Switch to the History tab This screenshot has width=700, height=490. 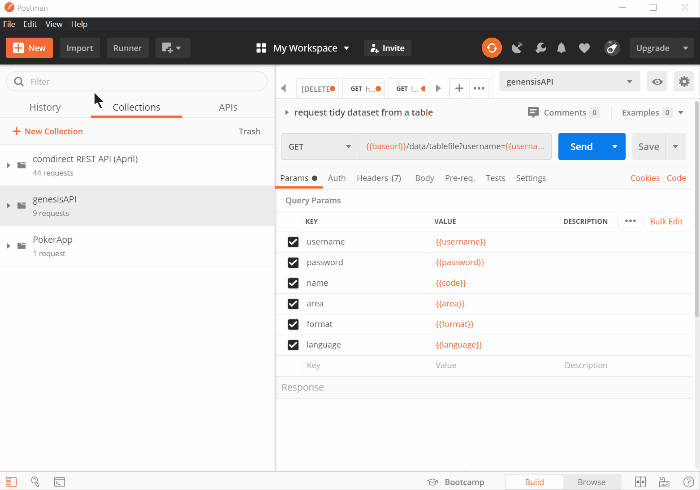coord(45,107)
